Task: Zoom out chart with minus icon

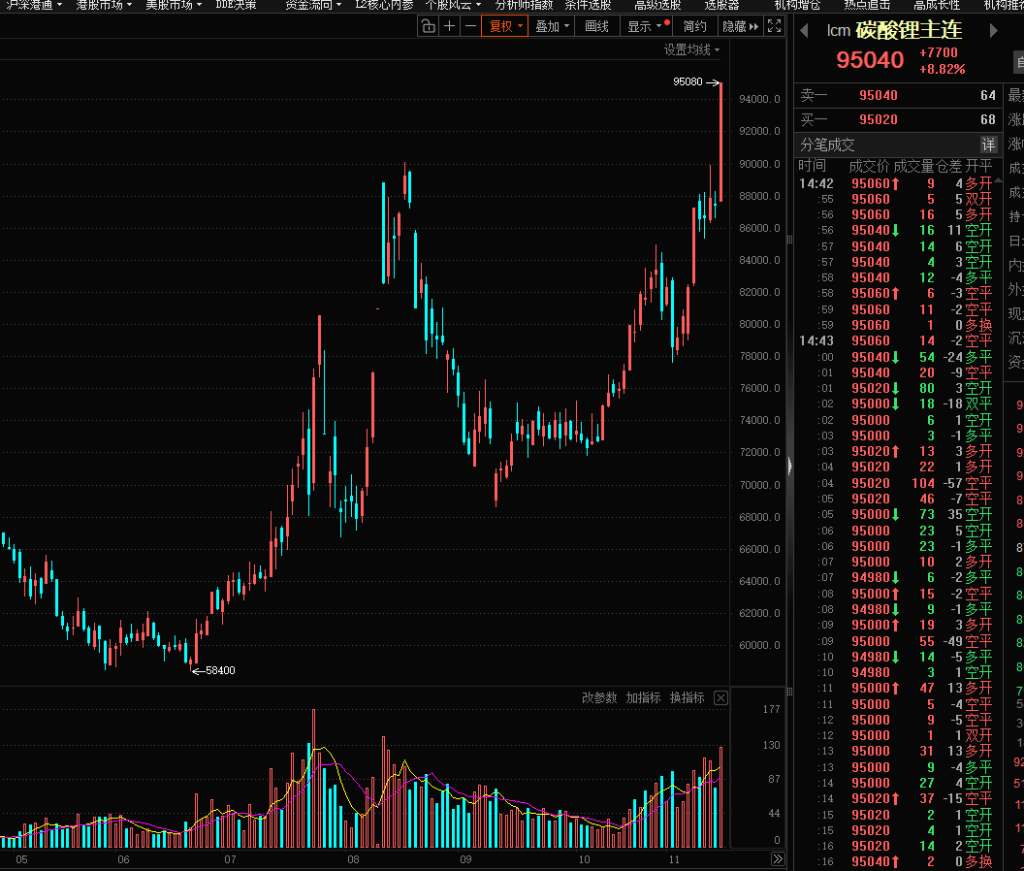Action: tap(470, 27)
